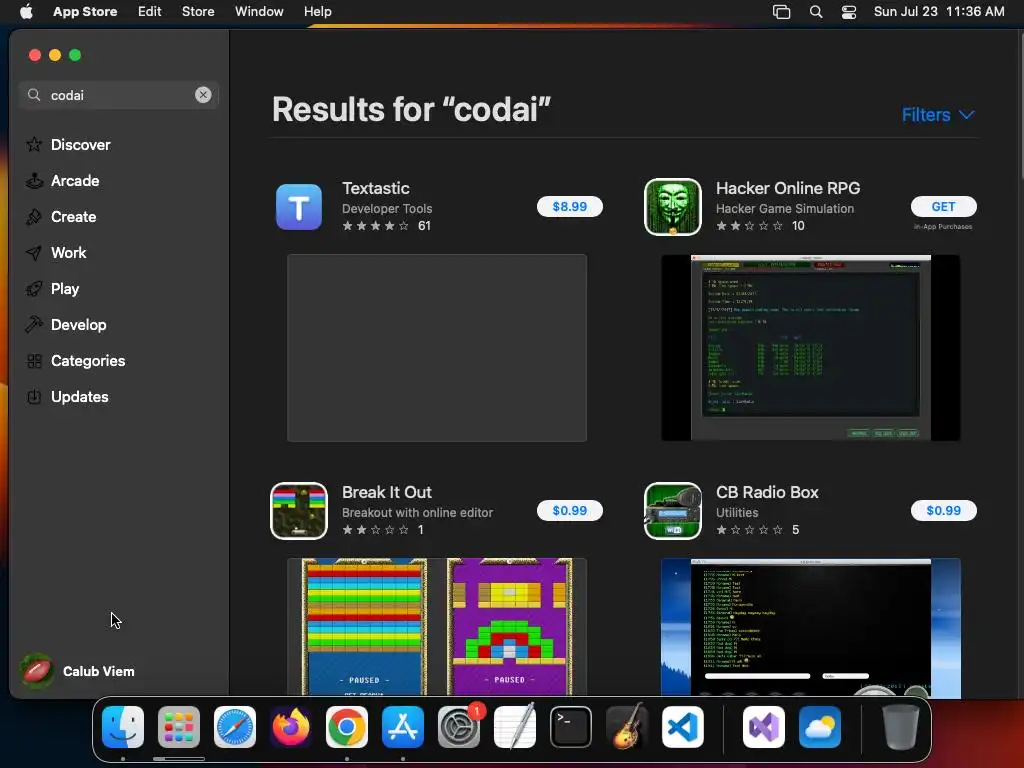This screenshot has height=768, width=1024.
Task: Clear the codai search text
Action: tap(203, 95)
